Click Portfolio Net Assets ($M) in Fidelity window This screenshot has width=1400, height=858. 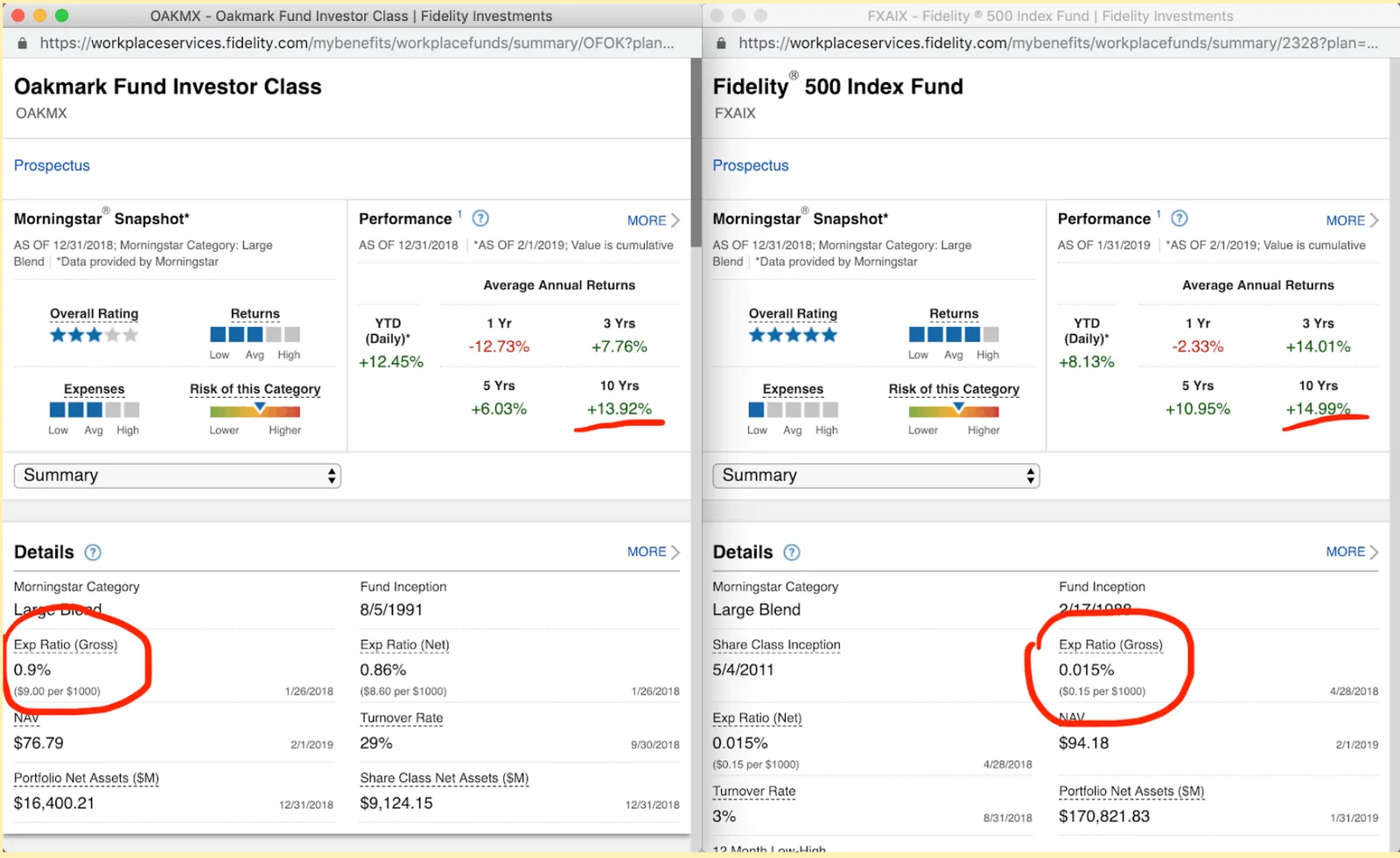1131,792
